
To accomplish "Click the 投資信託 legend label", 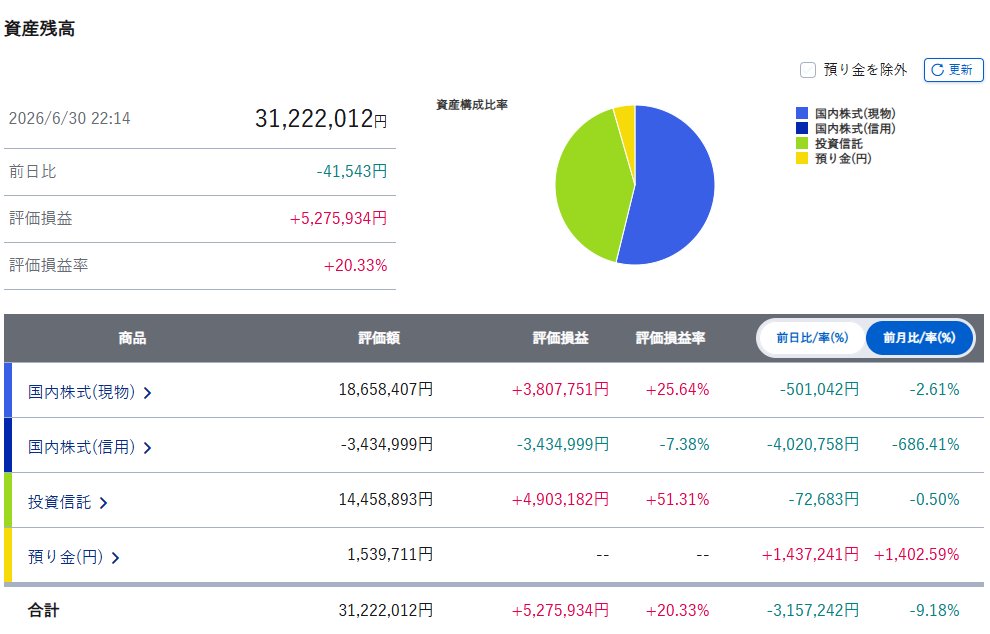I will coord(838,143).
